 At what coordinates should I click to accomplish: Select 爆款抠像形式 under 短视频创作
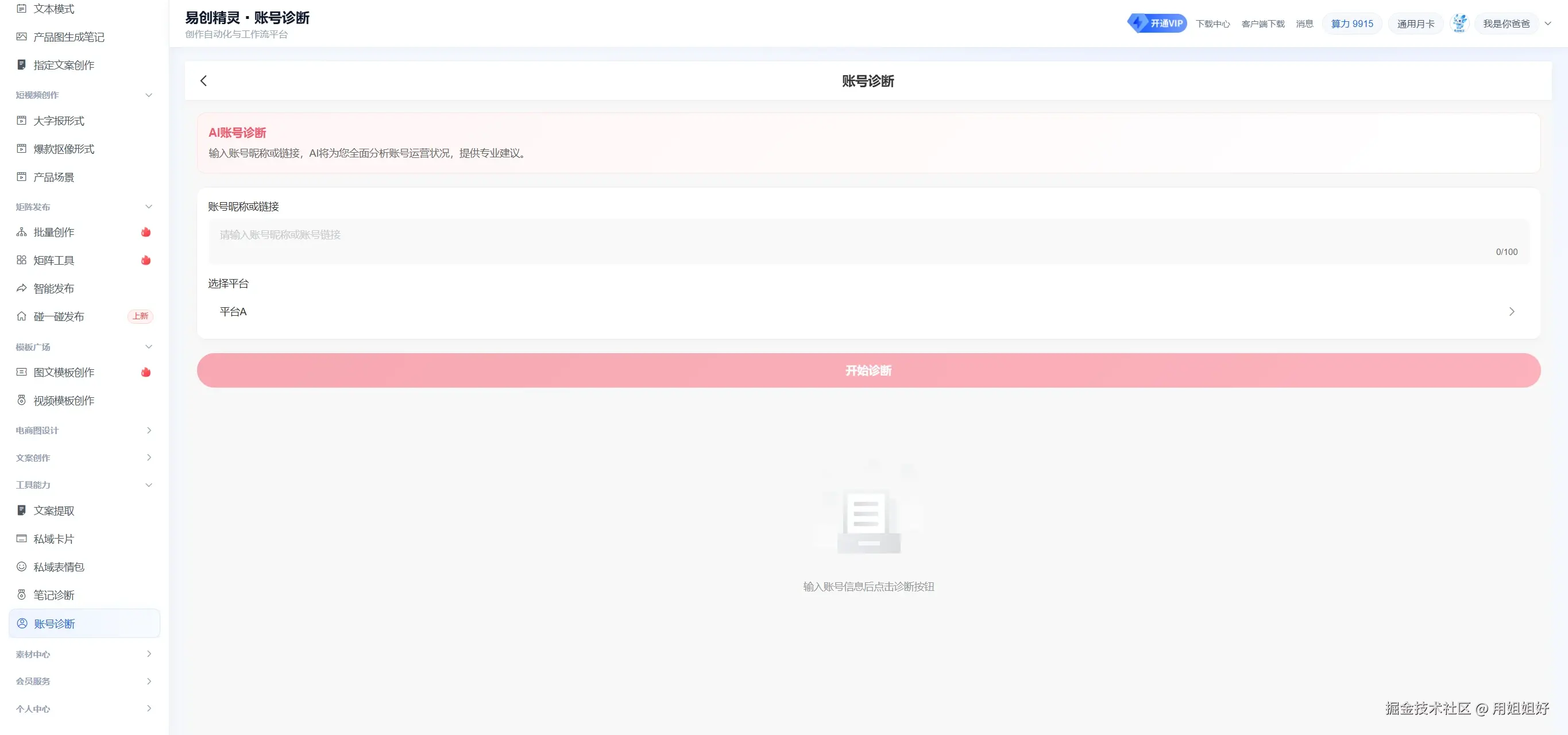(x=63, y=149)
